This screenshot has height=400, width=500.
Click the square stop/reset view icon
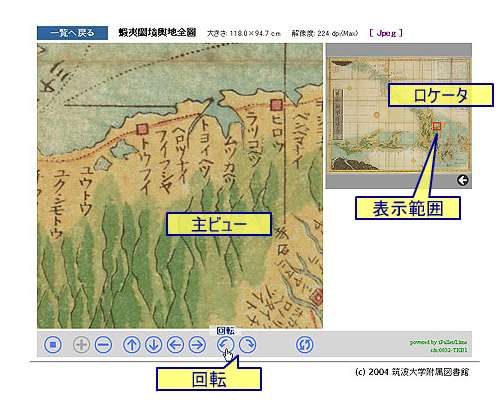[53, 345]
